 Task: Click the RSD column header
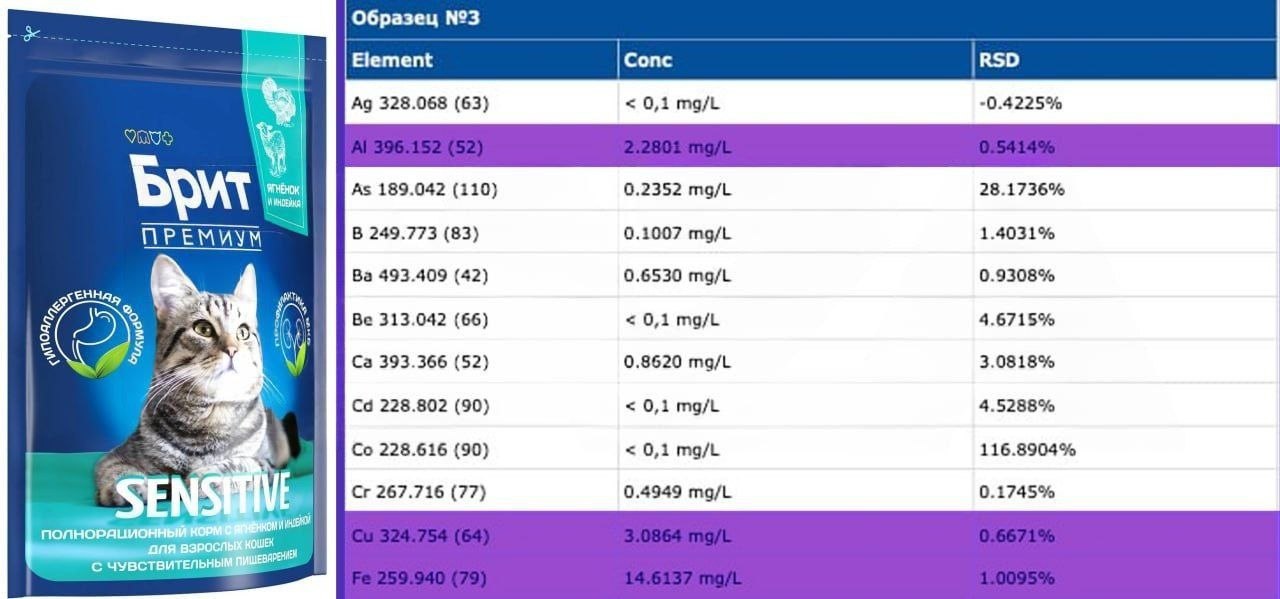[999, 60]
